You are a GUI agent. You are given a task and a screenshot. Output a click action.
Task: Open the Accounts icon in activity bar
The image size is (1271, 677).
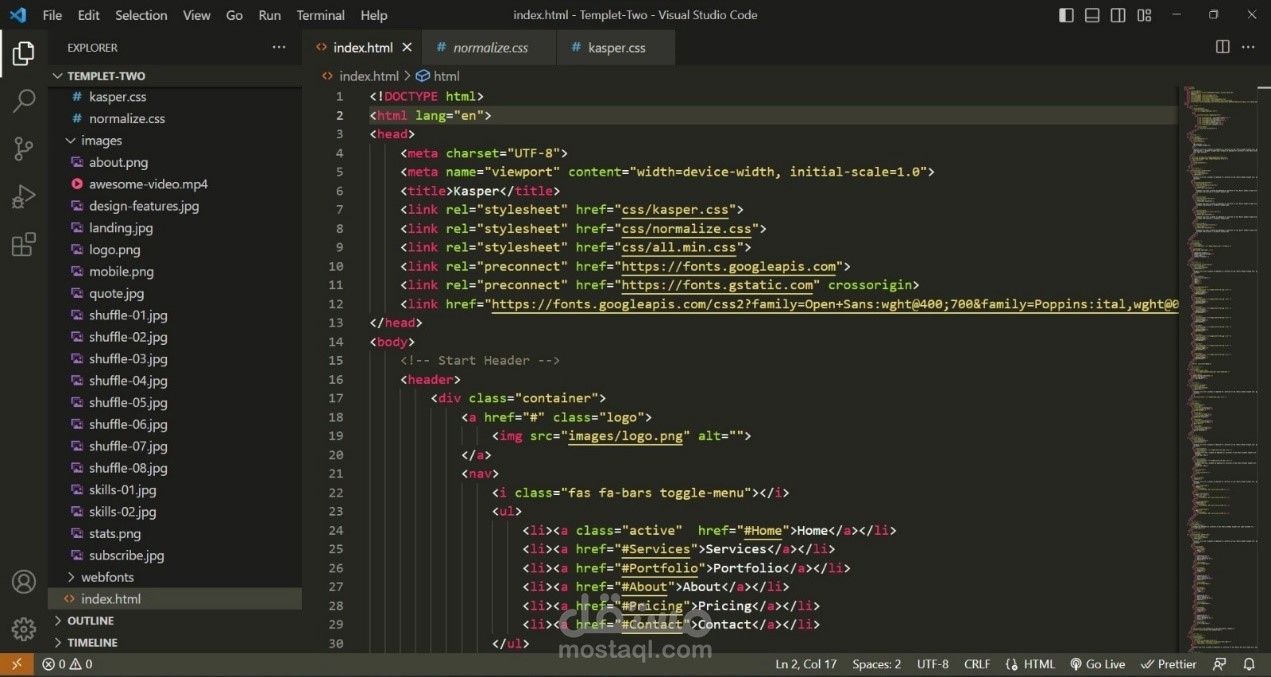coord(24,582)
